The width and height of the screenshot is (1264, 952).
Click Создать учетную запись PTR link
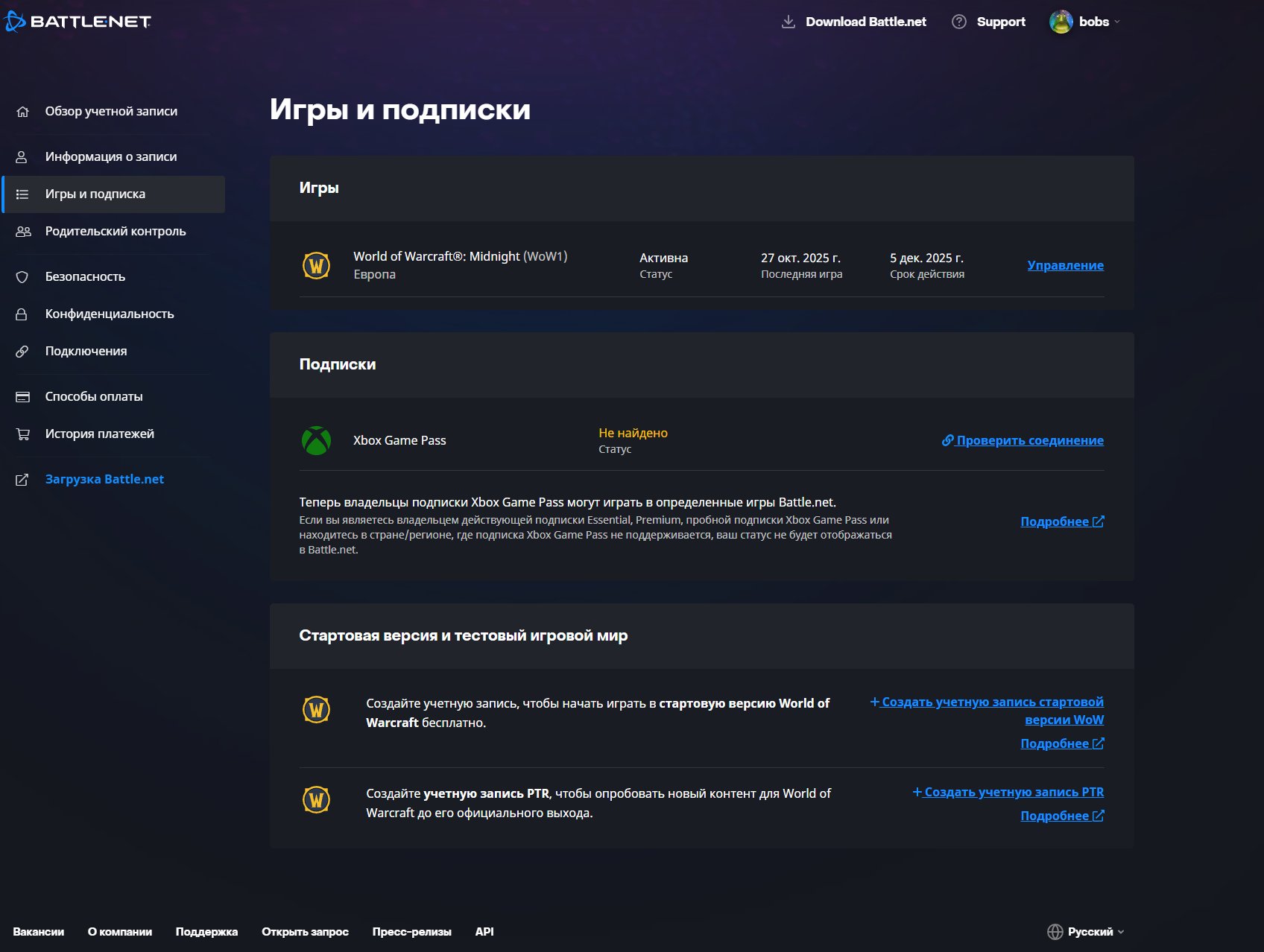coord(1014,792)
